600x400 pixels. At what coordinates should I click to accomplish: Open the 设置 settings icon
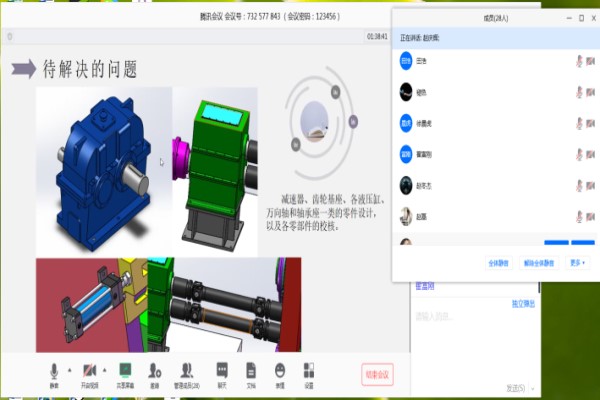309,370
